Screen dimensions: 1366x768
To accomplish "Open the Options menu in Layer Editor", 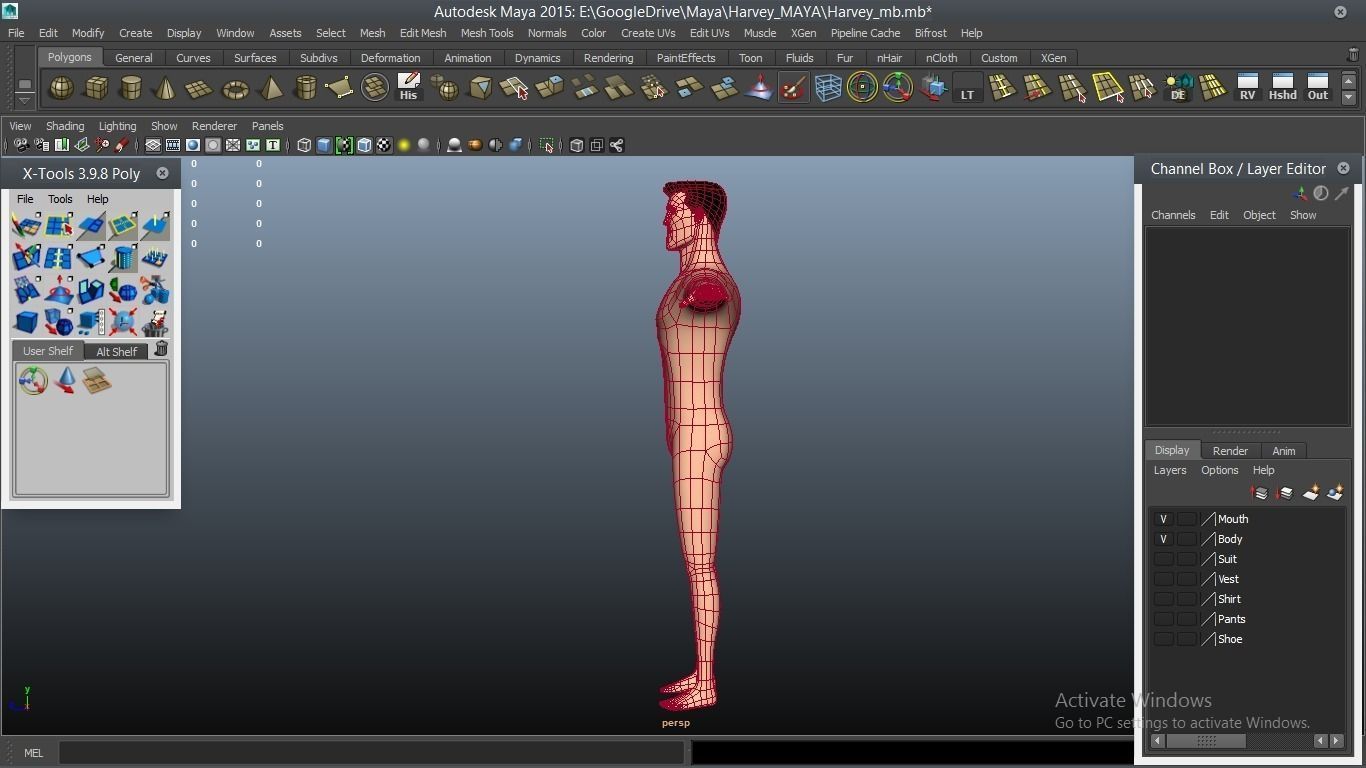I will tap(1219, 470).
